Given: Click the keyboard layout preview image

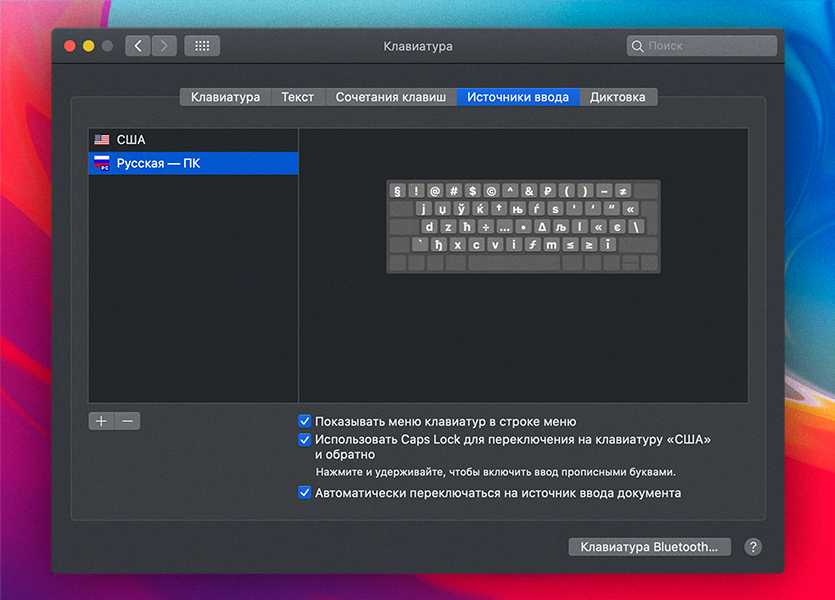Looking at the screenshot, I should coord(523,226).
